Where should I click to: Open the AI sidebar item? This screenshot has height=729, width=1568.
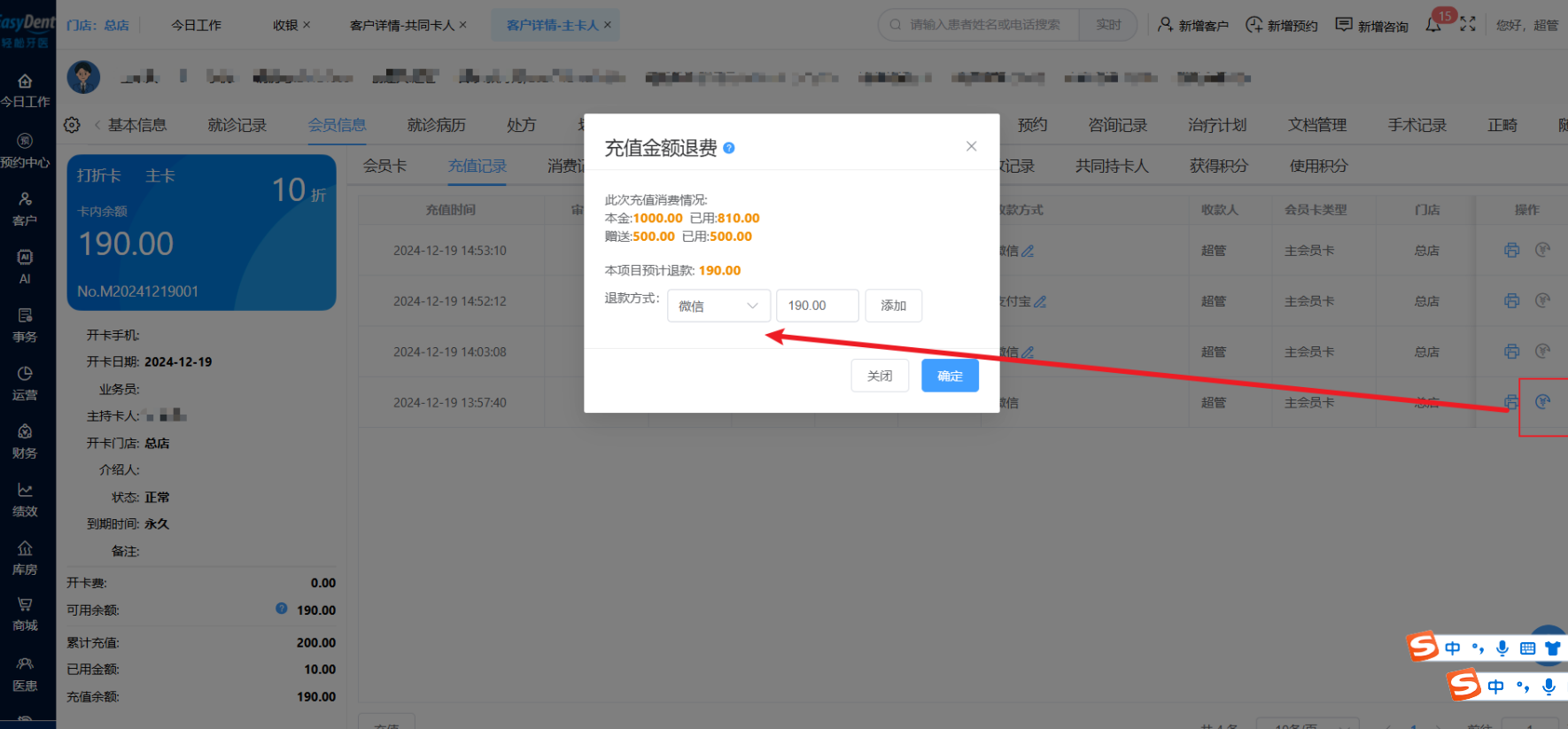[x=25, y=267]
